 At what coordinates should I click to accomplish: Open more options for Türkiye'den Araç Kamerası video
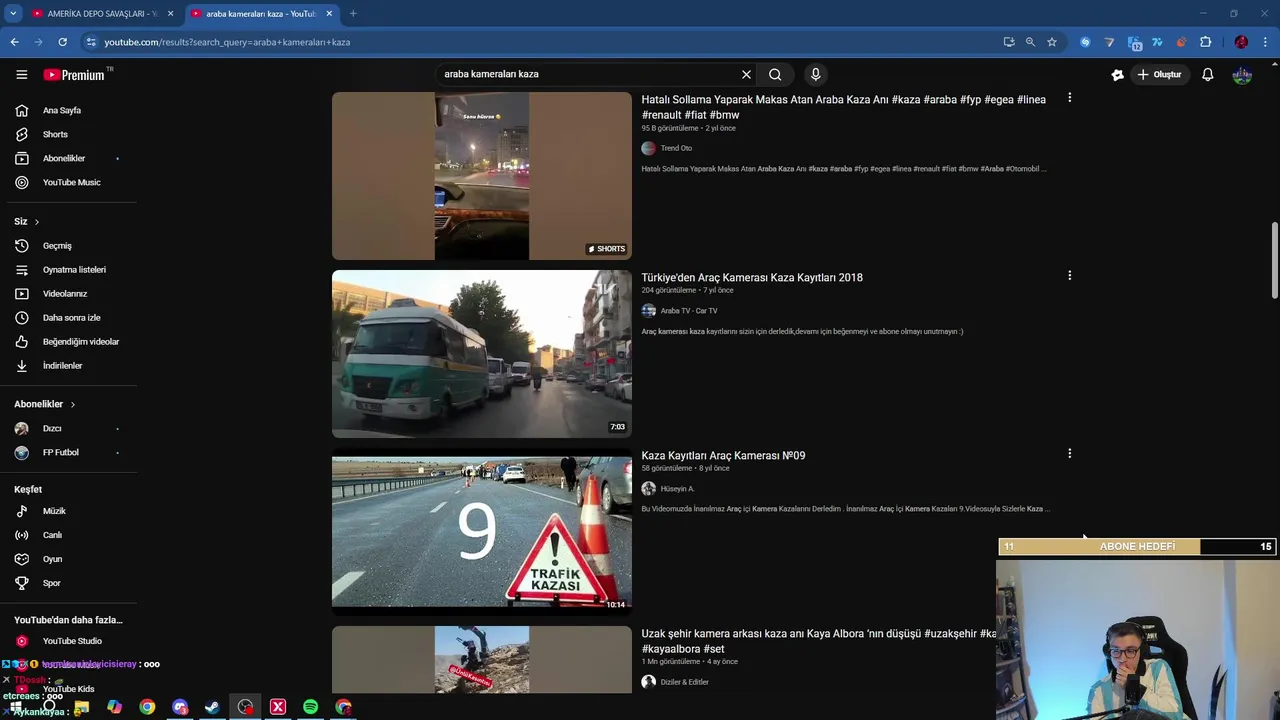coord(1069,276)
